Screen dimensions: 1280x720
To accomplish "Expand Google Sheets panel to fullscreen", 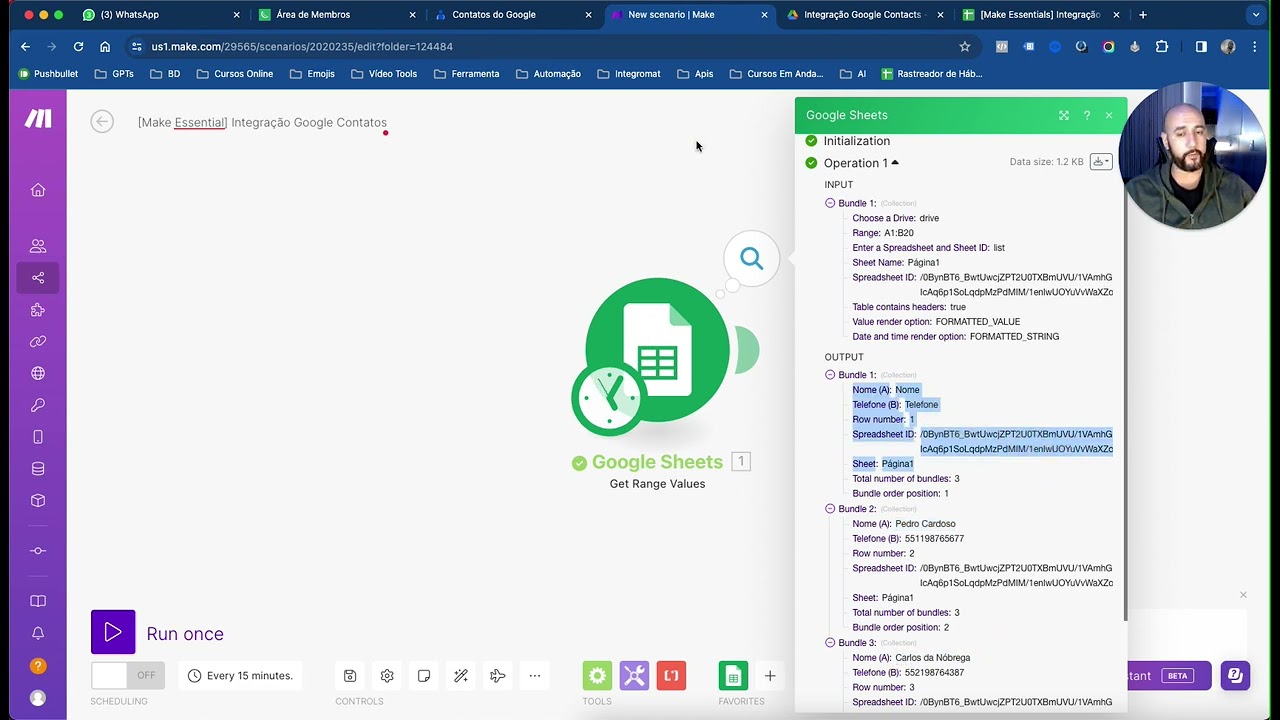I will point(1064,115).
